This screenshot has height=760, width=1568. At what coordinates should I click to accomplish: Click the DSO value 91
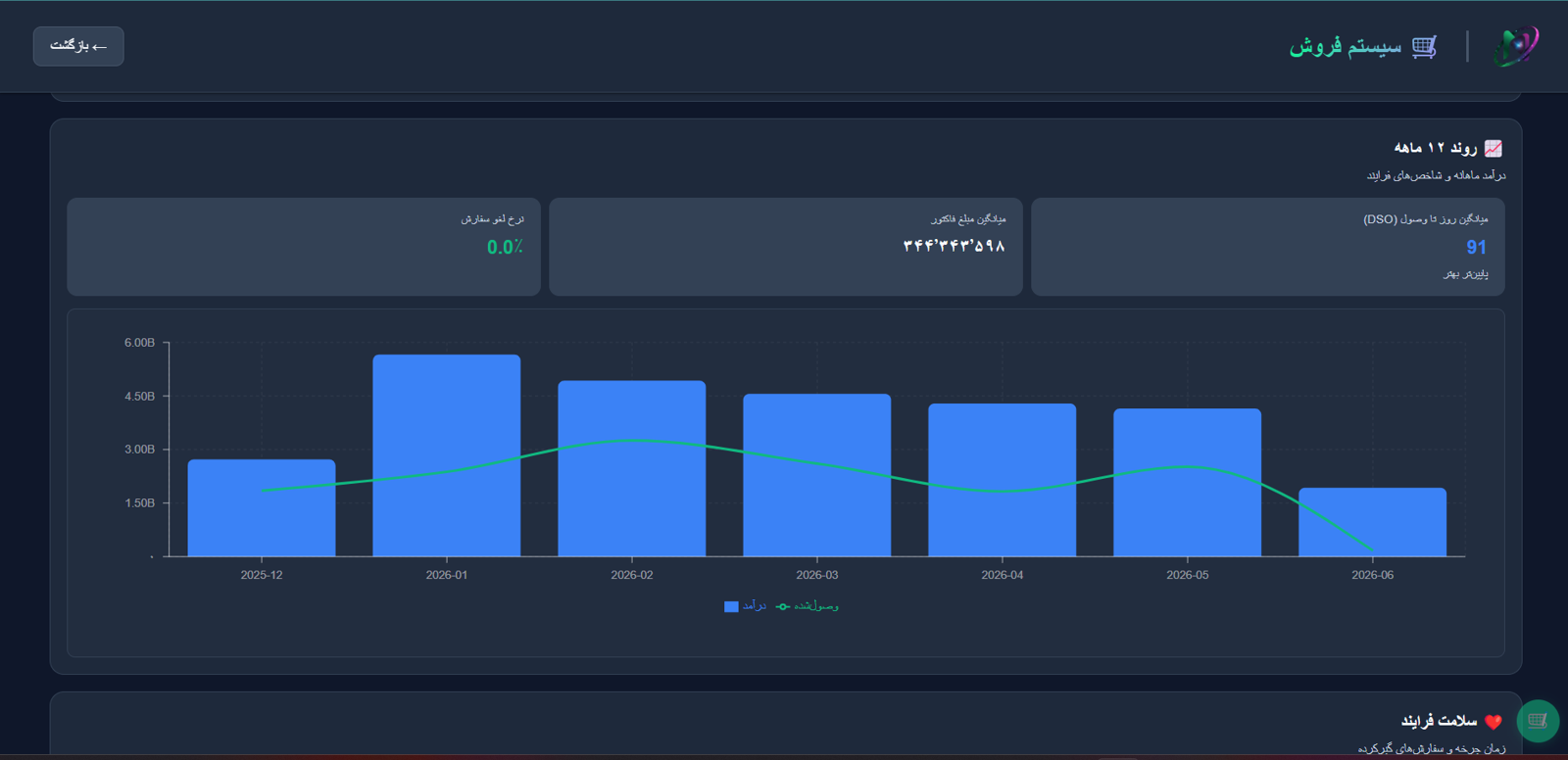tap(1476, 247)
